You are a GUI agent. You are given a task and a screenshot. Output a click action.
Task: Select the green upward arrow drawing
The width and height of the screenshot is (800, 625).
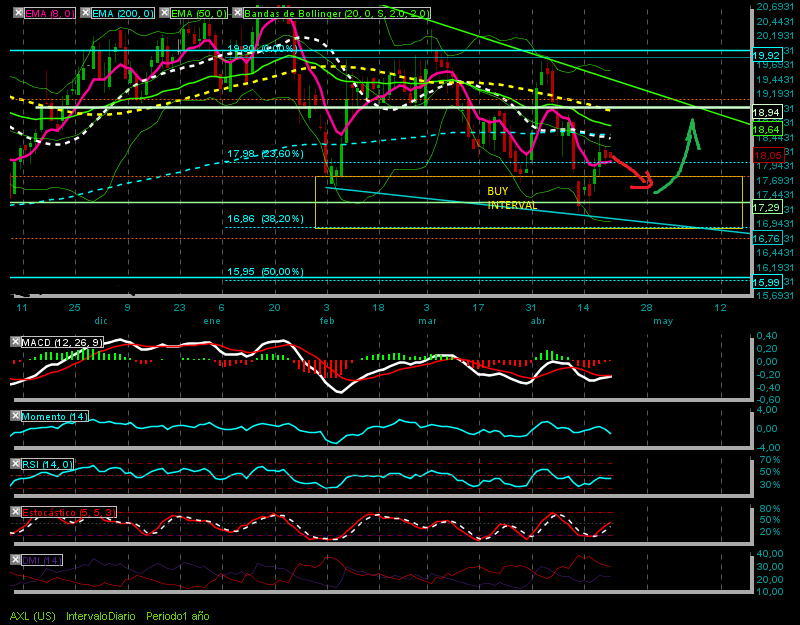(x=677, y=156)
